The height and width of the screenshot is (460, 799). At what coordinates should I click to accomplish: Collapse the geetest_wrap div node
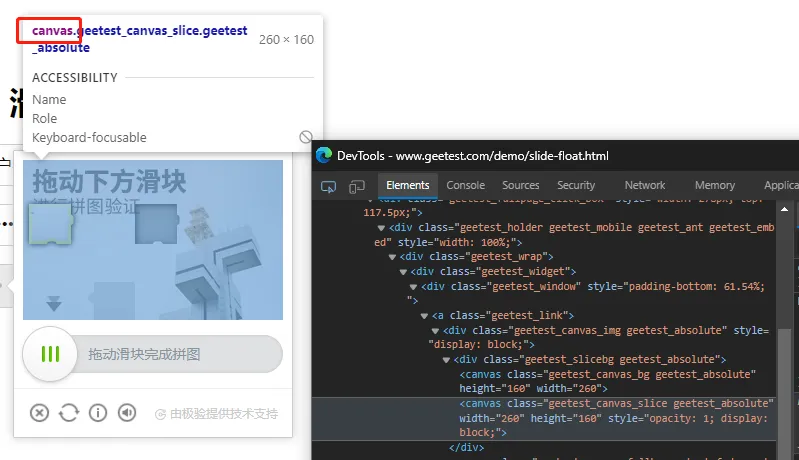point(393,257)
